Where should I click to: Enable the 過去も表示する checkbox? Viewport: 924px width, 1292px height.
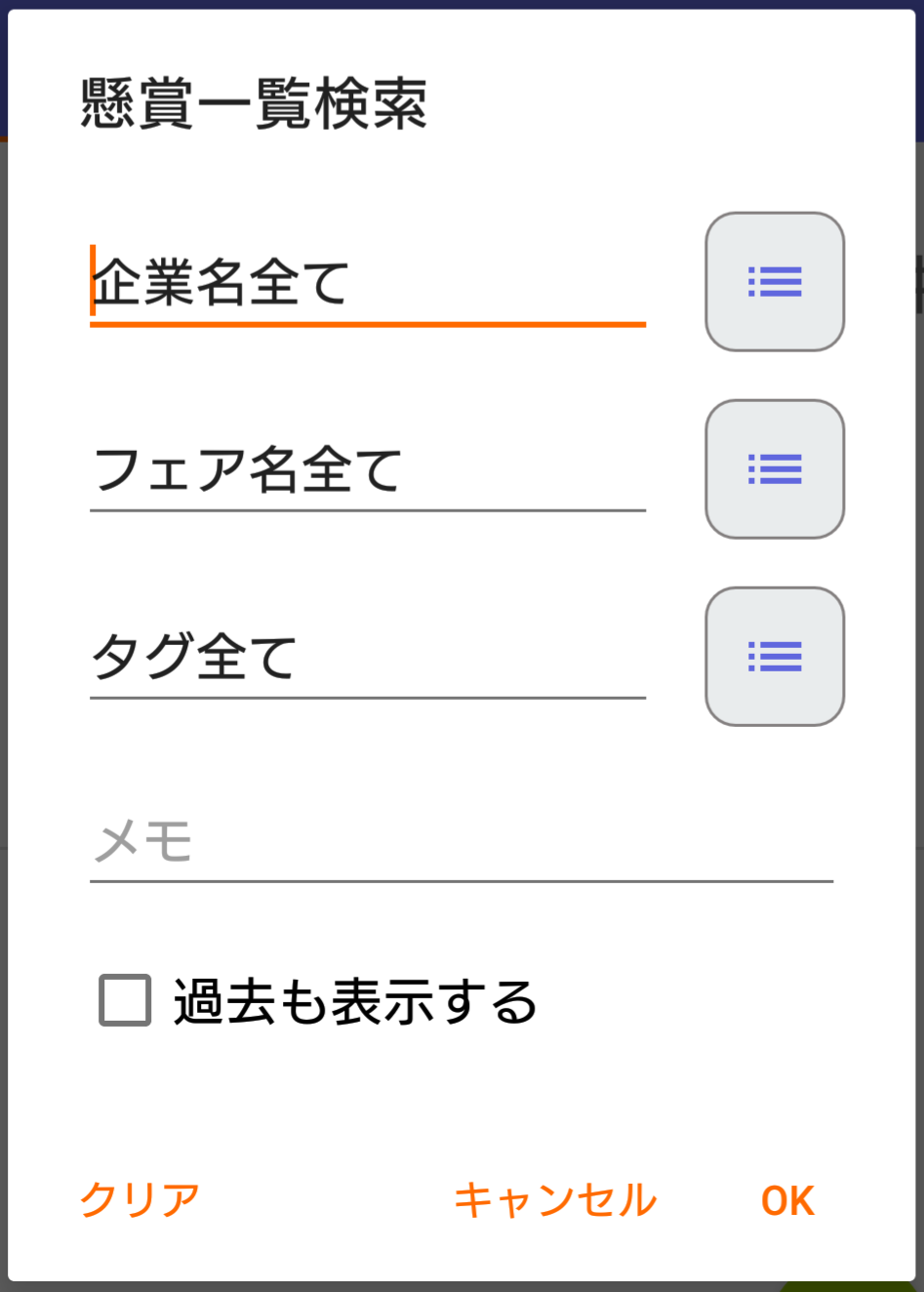pyautogui.click(x=125, y=1000)
